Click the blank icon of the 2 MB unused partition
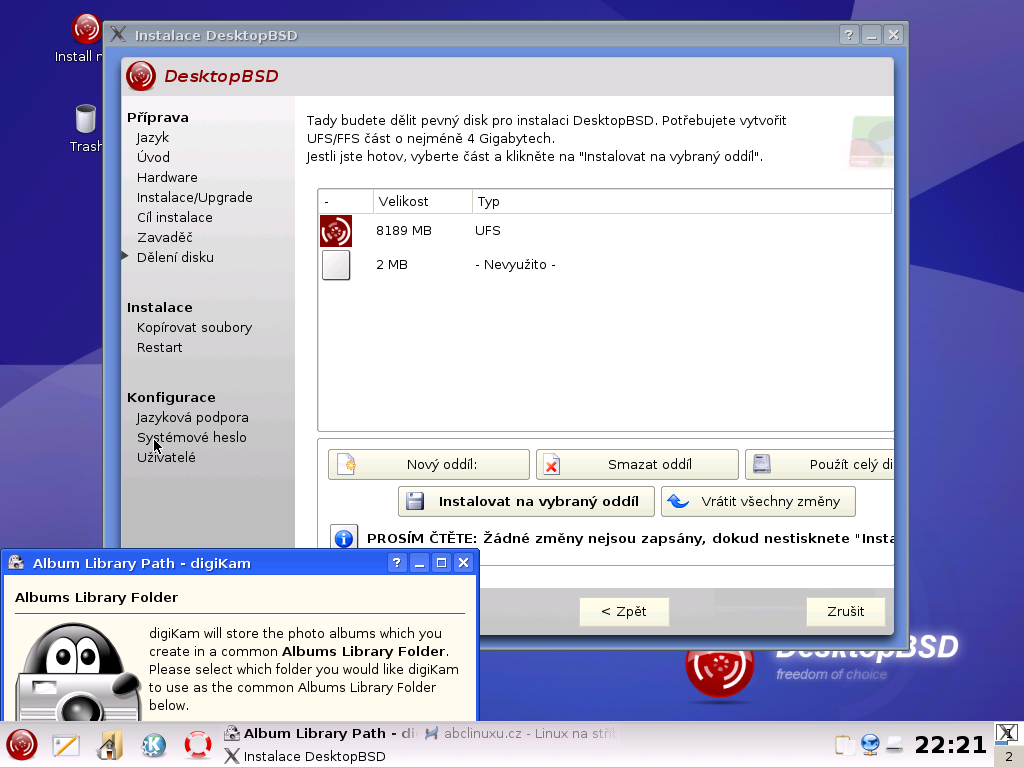The height and width of the screenshot is (768, 1024). click(336, 265)
